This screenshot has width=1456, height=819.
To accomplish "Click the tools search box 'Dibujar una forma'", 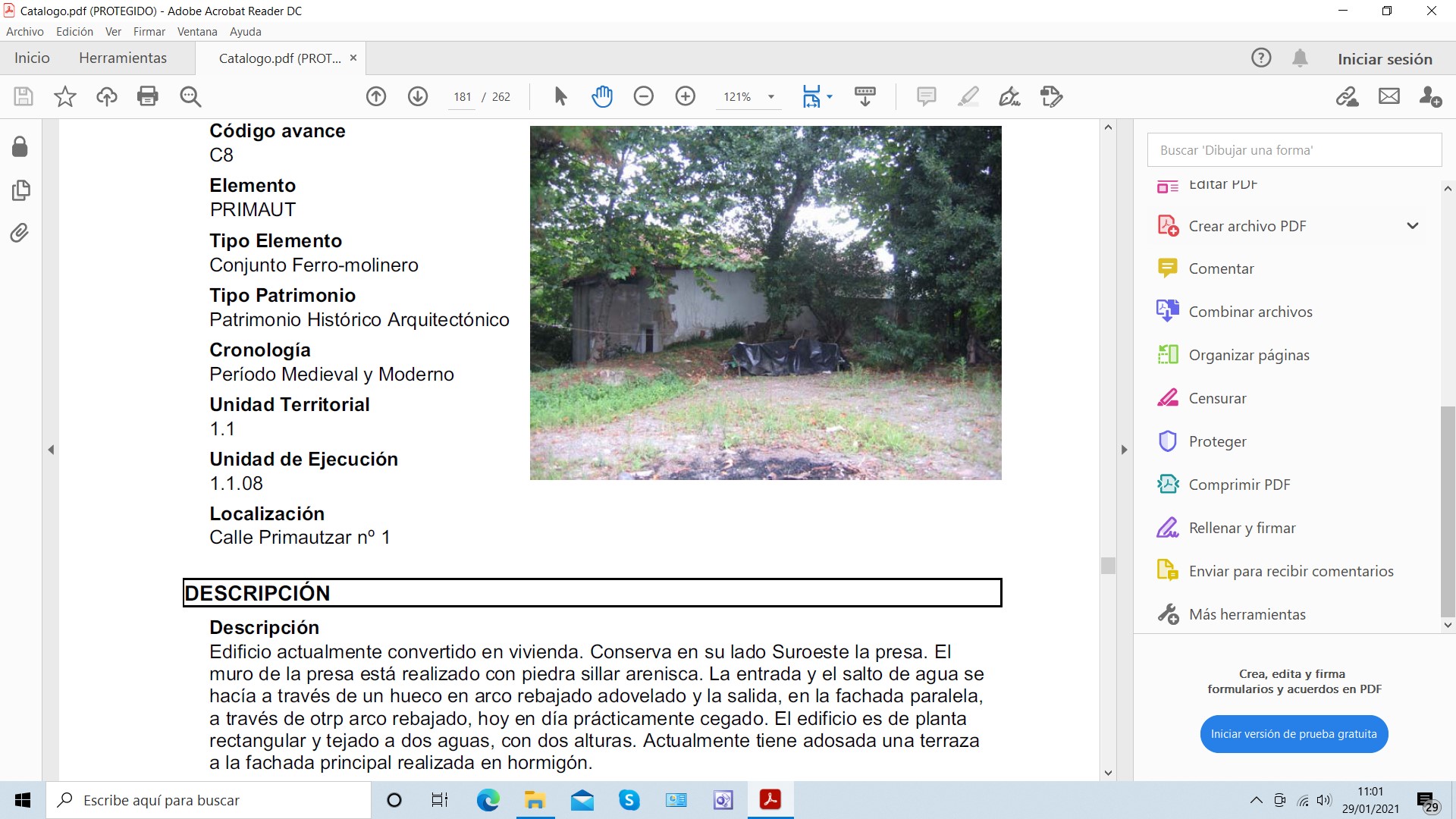I will (1294, 150).
